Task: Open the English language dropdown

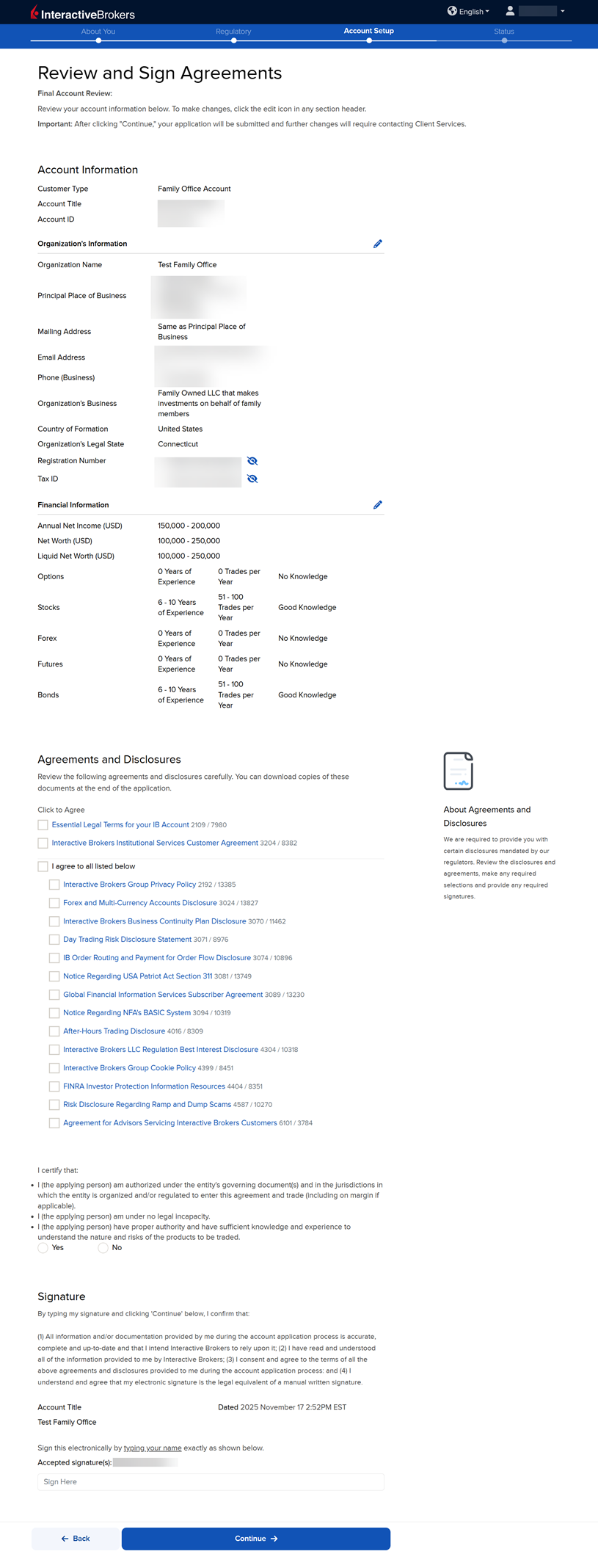Action: [x=474, y=12]
